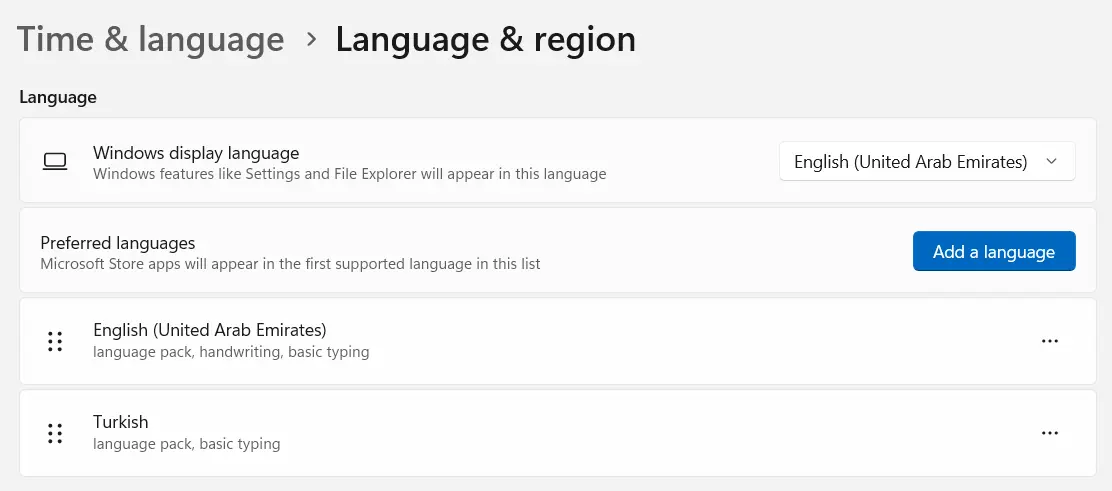Viewport: 1112px width, 491px height.
Task: Select the Turkish language row
Action: click(558, 433)
